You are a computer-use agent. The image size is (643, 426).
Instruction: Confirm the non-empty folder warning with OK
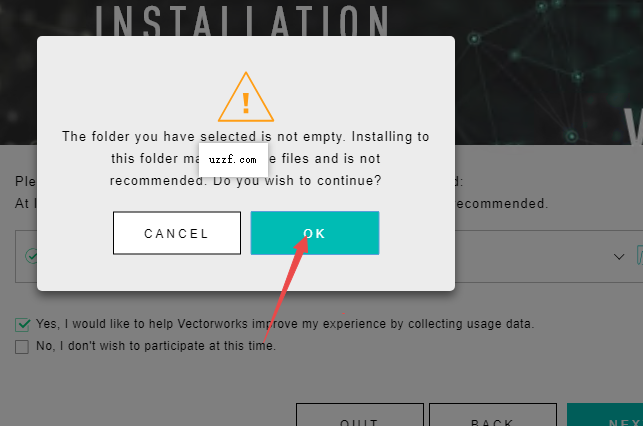coord(315,233)
